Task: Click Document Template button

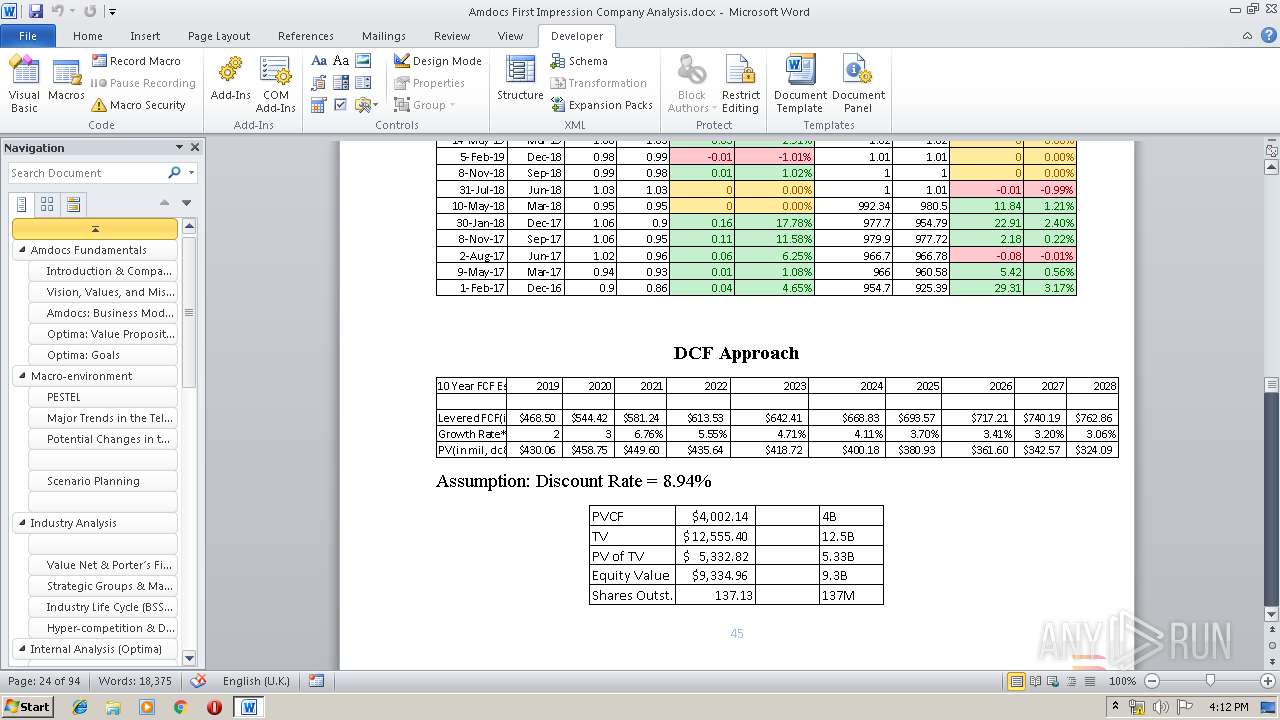Action: click(800, 83)
